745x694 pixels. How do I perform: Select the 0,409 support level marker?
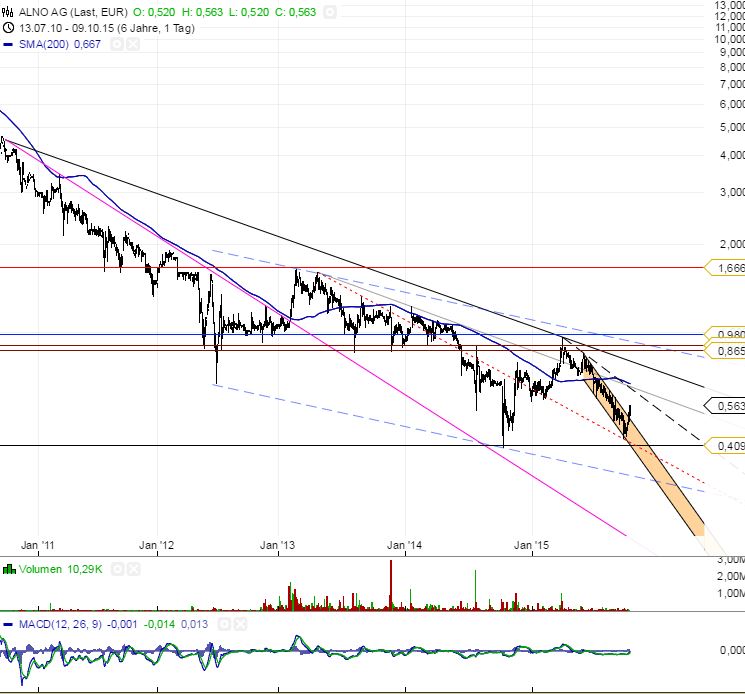tap(726, 445)
